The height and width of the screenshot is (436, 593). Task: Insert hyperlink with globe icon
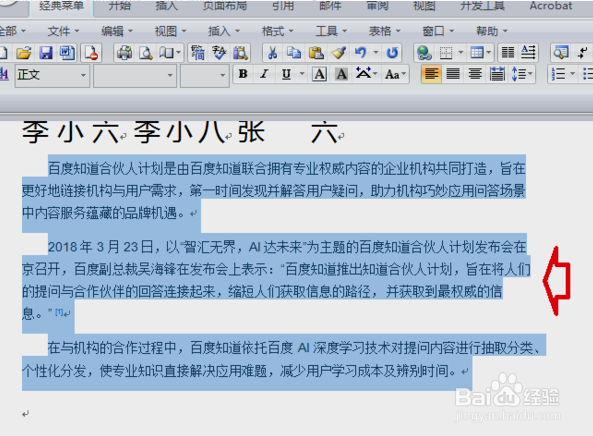coord(424,53)
